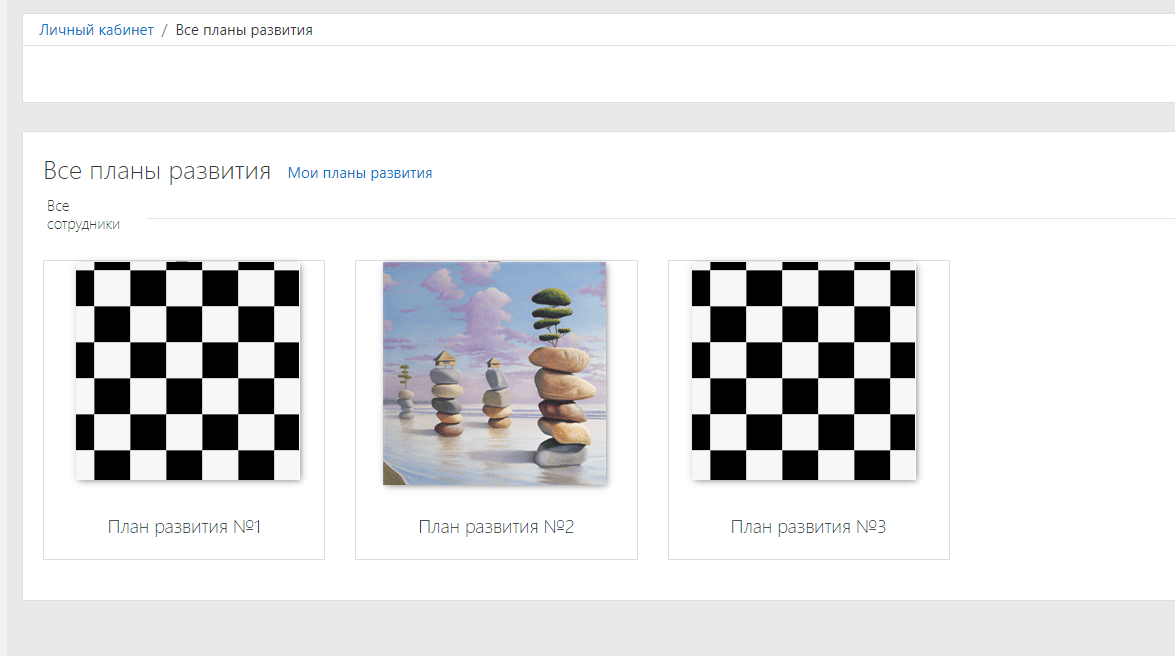Click the План развития №1 title
This screenshot has width=1175, height=656.
[184, 527]
